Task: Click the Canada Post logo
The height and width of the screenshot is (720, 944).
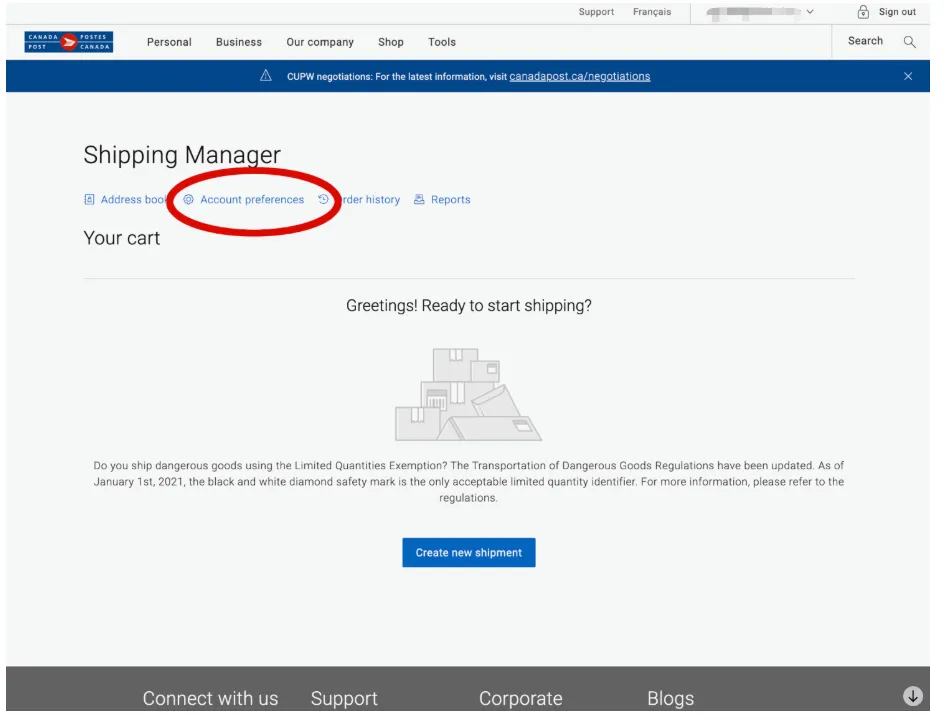Action: (x=68, y=42)
